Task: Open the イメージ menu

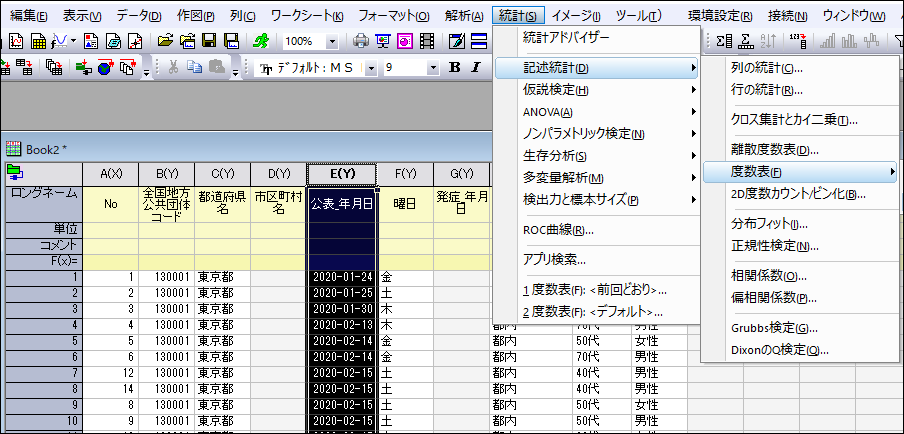Action: [x=576, y=16]
